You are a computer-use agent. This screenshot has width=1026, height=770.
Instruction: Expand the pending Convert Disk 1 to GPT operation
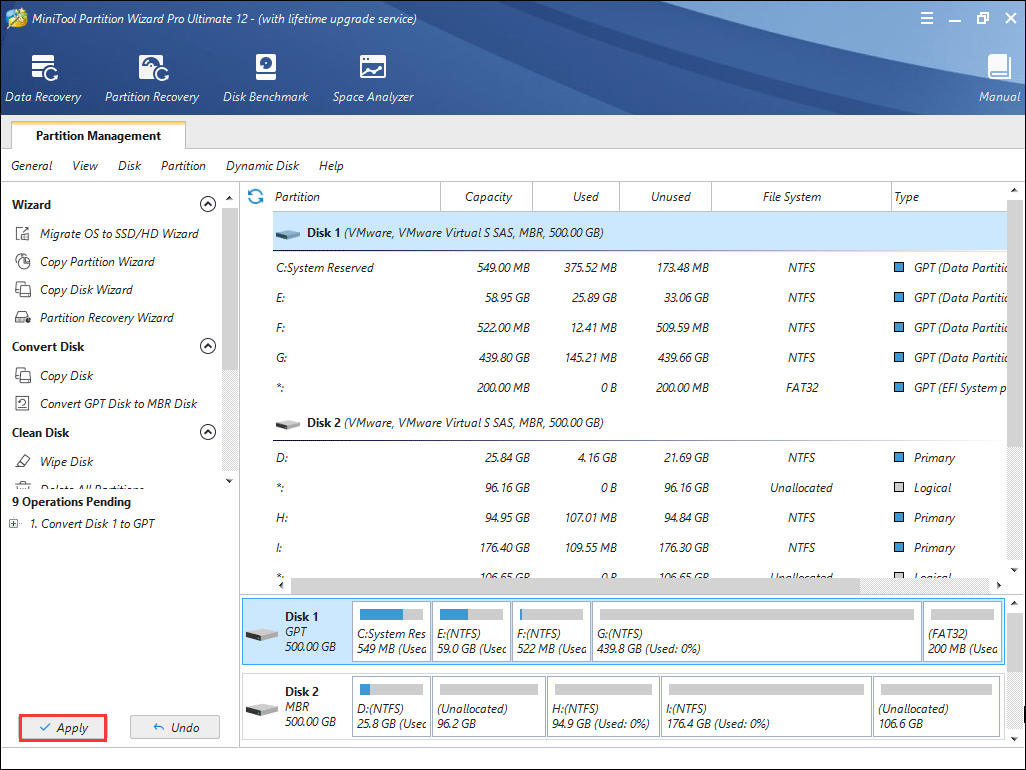coord(14,524)
